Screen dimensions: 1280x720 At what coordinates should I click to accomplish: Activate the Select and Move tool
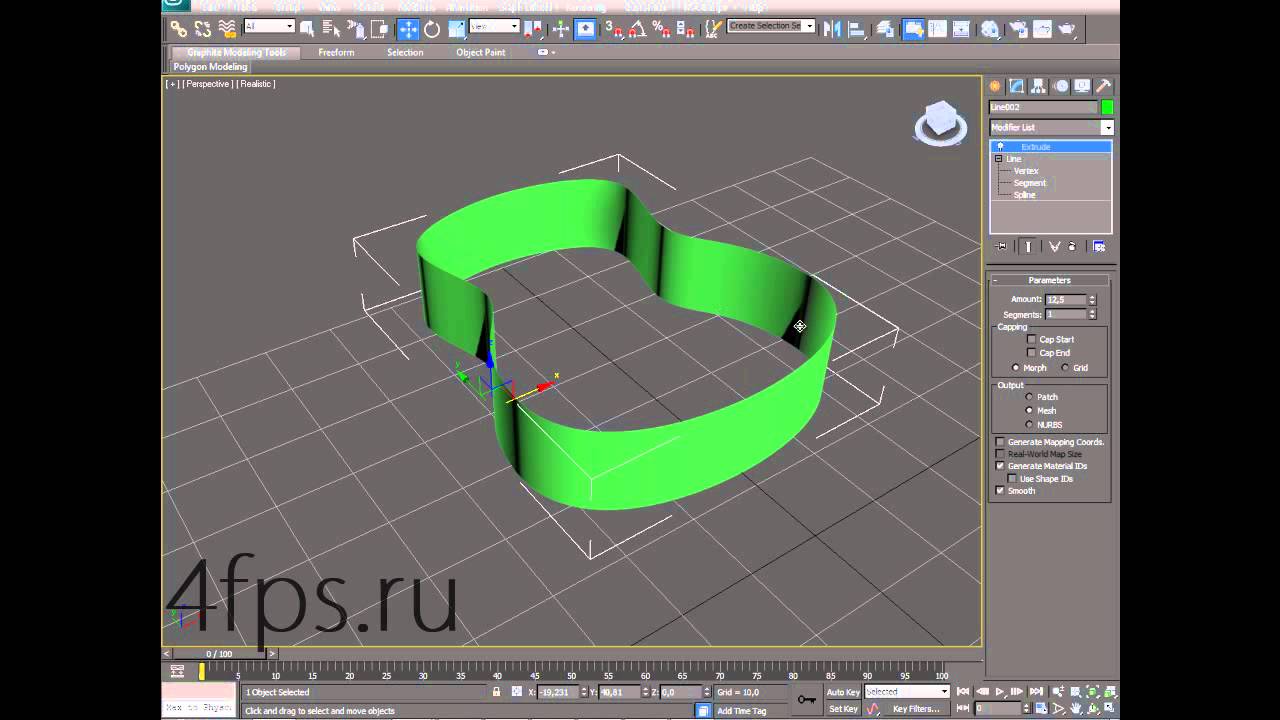(x=408, y=29)
